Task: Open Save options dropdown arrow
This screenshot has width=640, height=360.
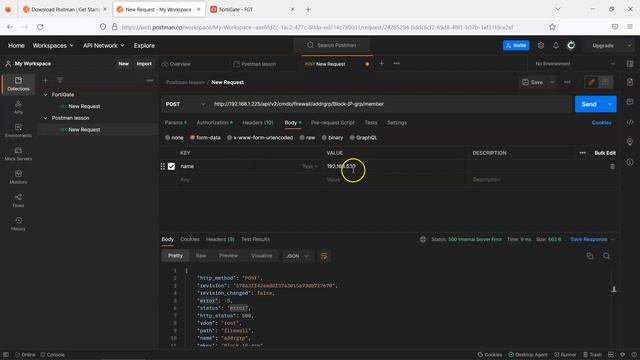Action: (x=552, y=82)
